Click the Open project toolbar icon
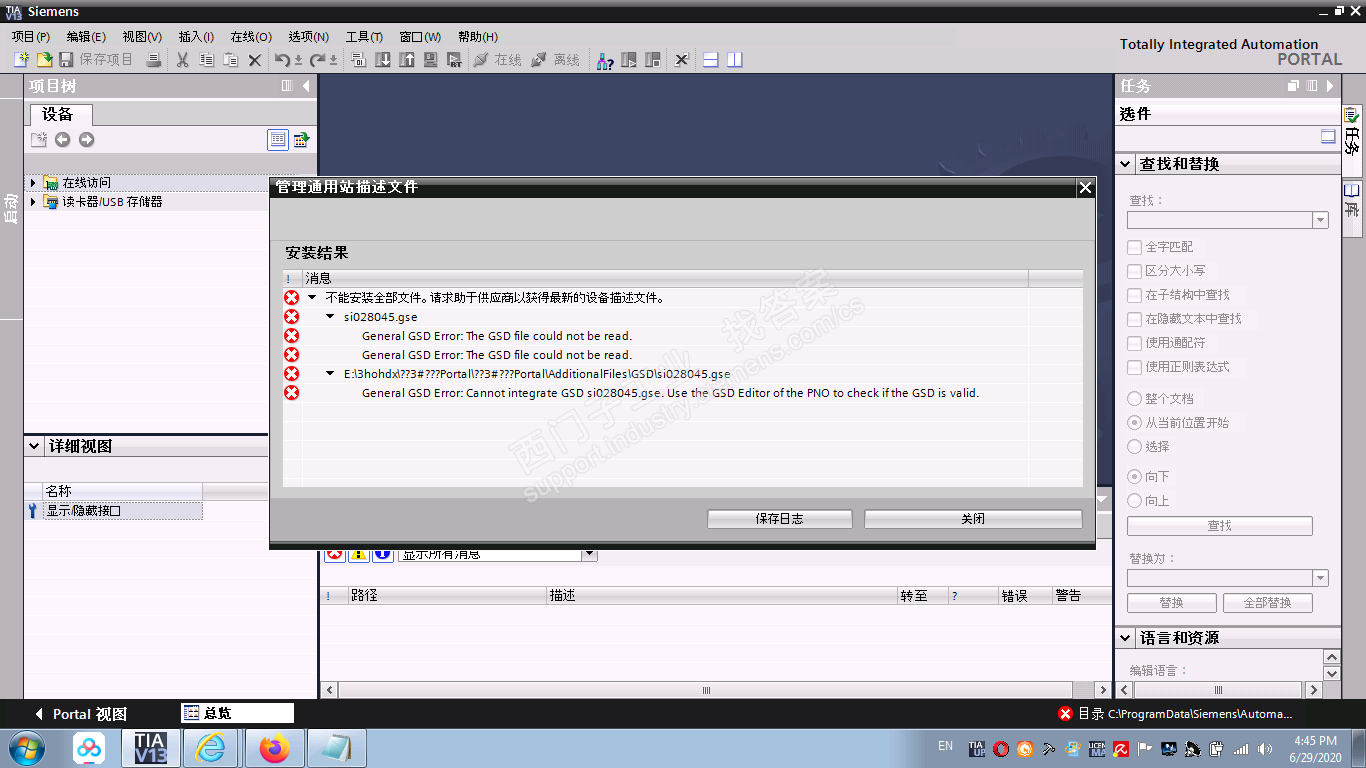 pyautogui.click(x=44, y=60)
